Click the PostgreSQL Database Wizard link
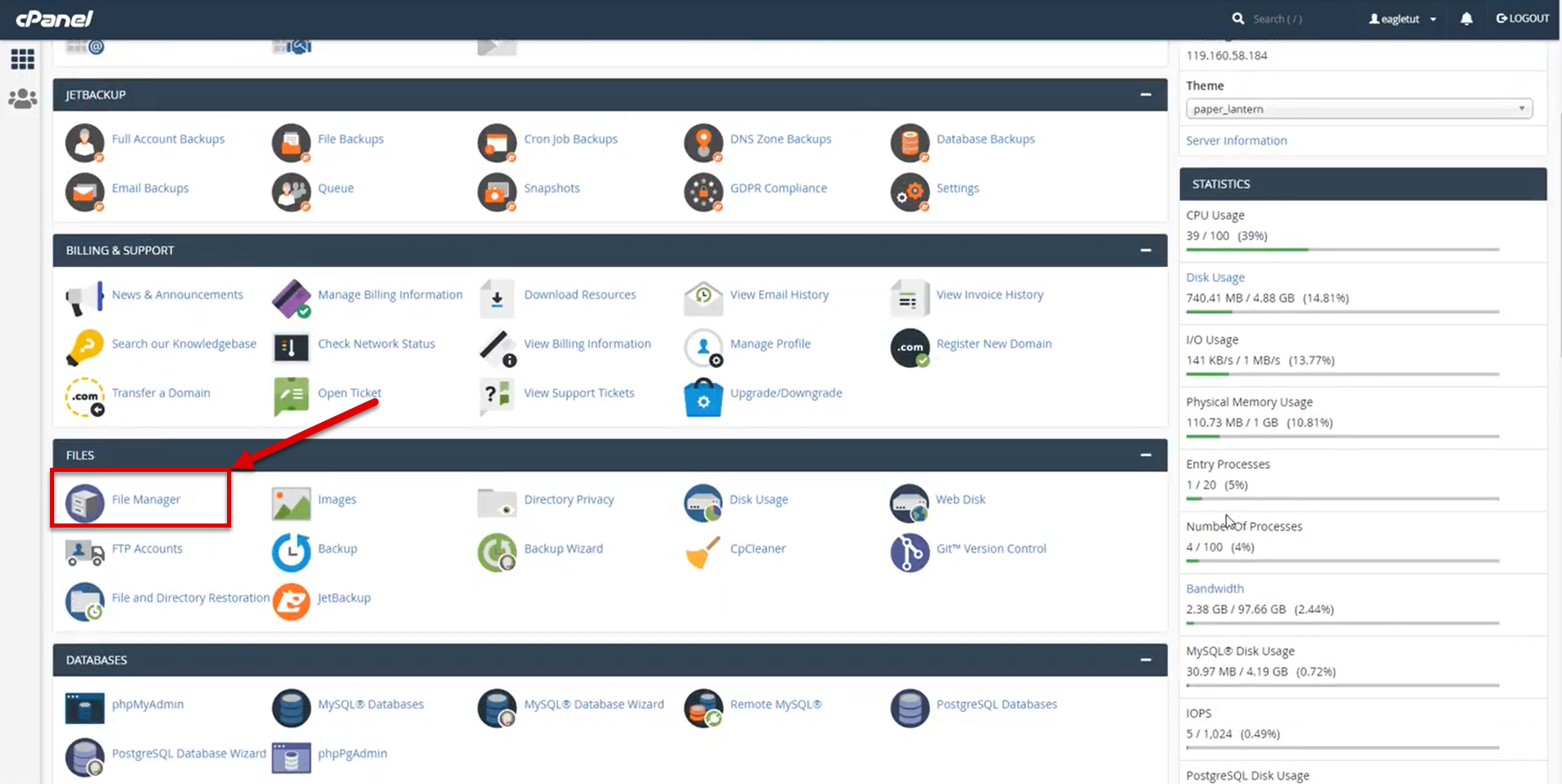 tap(189, 754)
